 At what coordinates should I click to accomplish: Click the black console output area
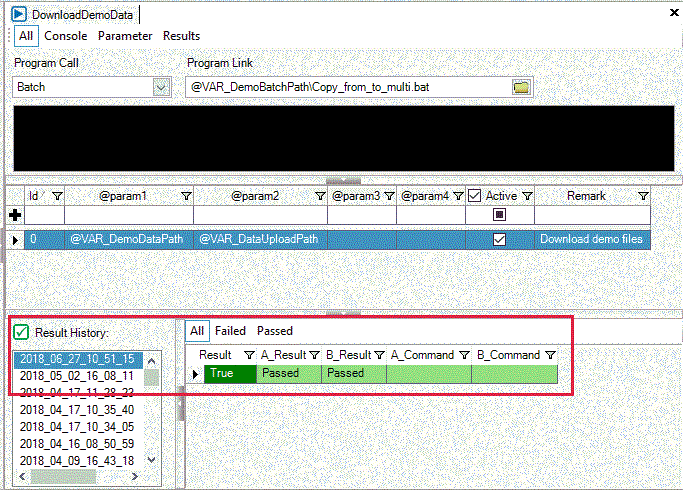344,139
